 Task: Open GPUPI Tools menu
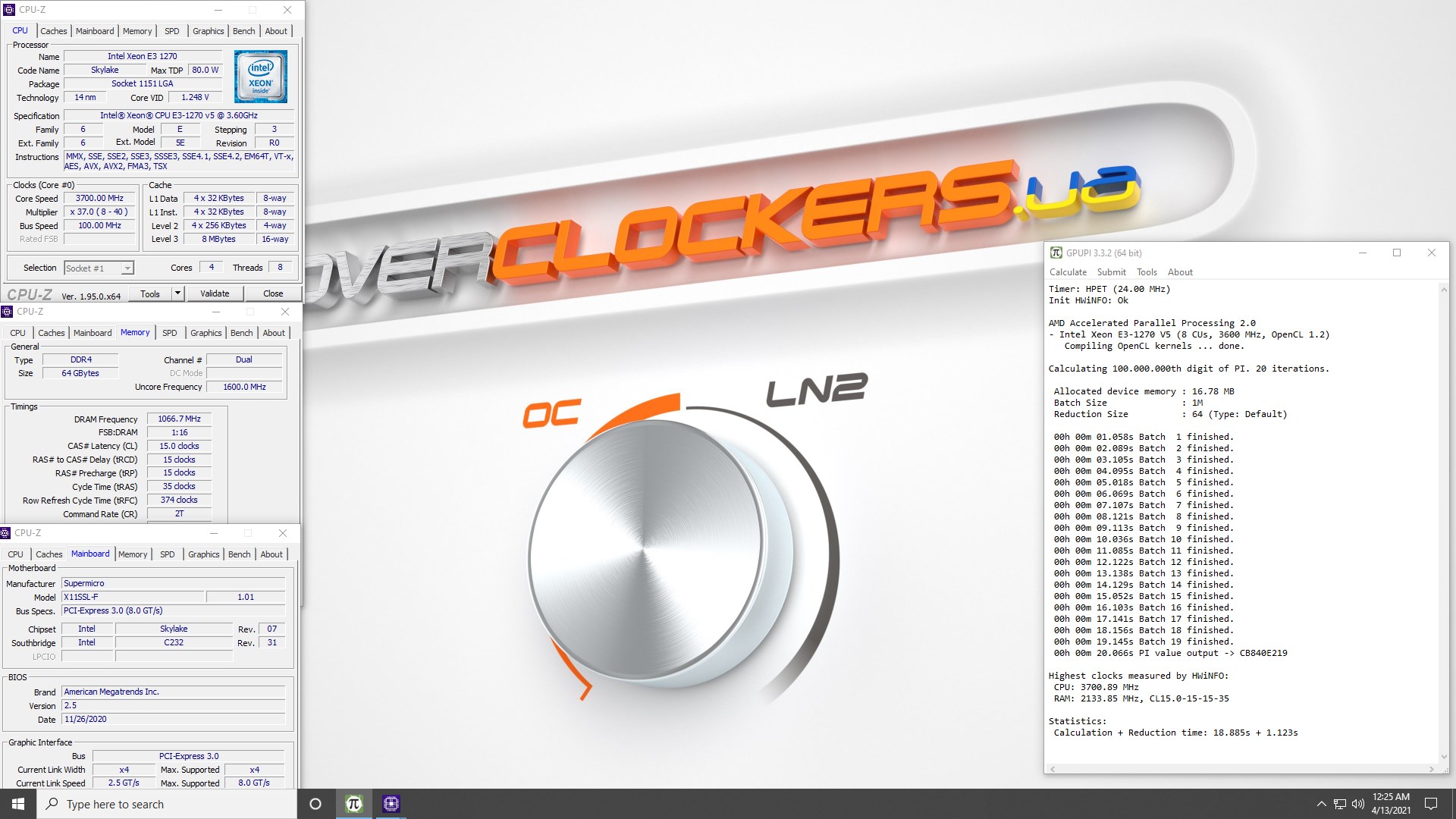point(1147,272)
